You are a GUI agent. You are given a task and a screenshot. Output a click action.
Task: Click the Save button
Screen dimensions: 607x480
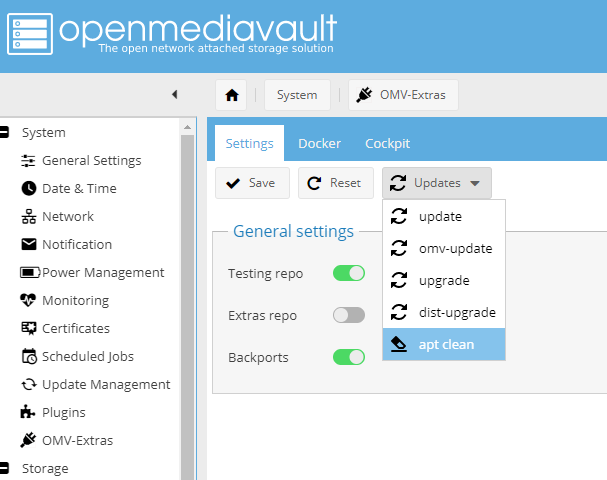pyautogui.click(x=252, y=183)
